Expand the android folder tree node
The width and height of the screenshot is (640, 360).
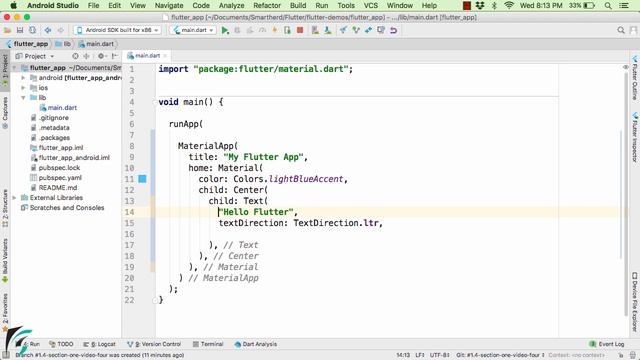click(23, 78)
